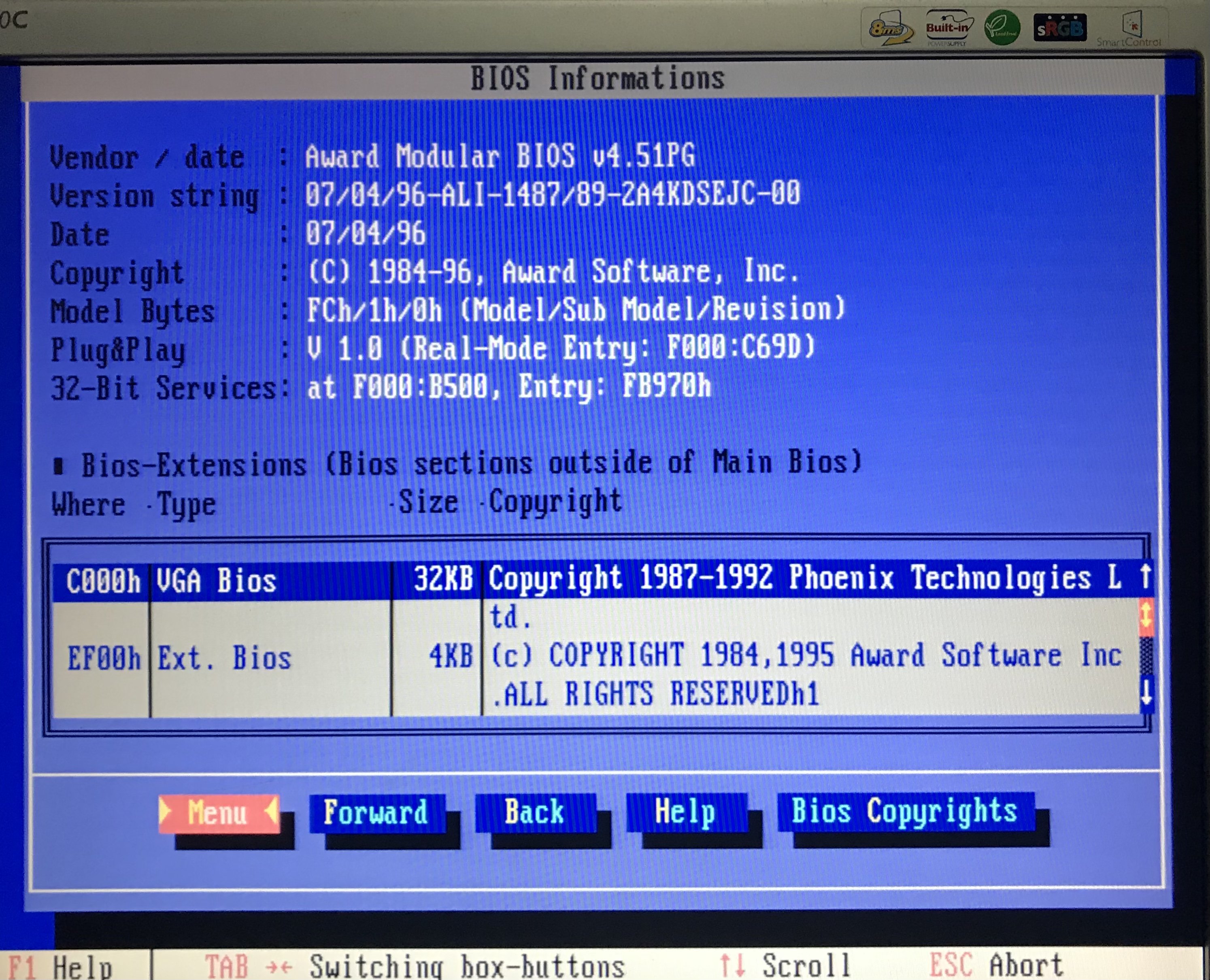Click the dotted scrollbar track below thumb
The width and height of the screenshot is (1210, 980).
click(x=1146, y=656)
